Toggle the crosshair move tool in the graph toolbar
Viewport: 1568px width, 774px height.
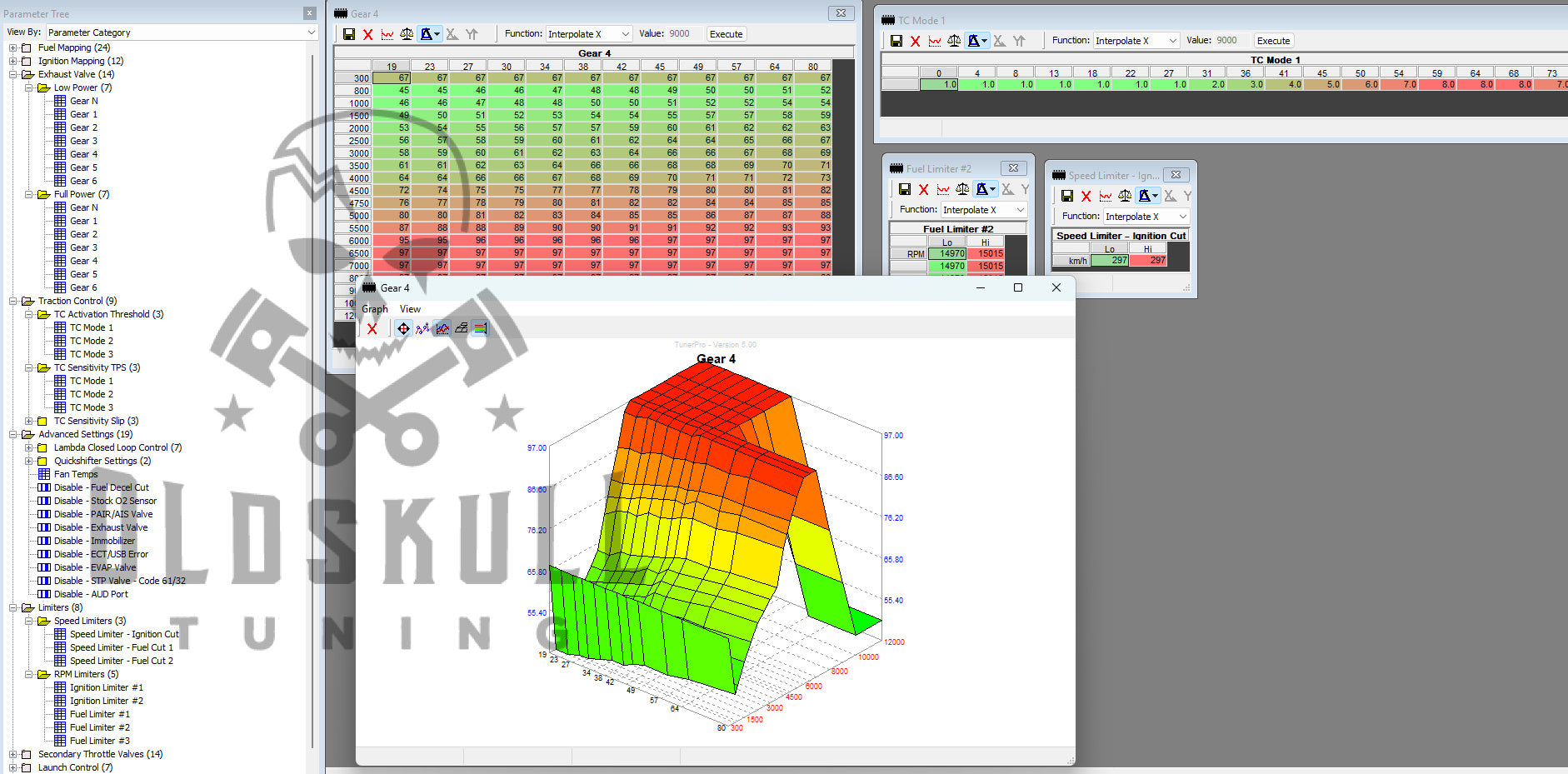403,328
